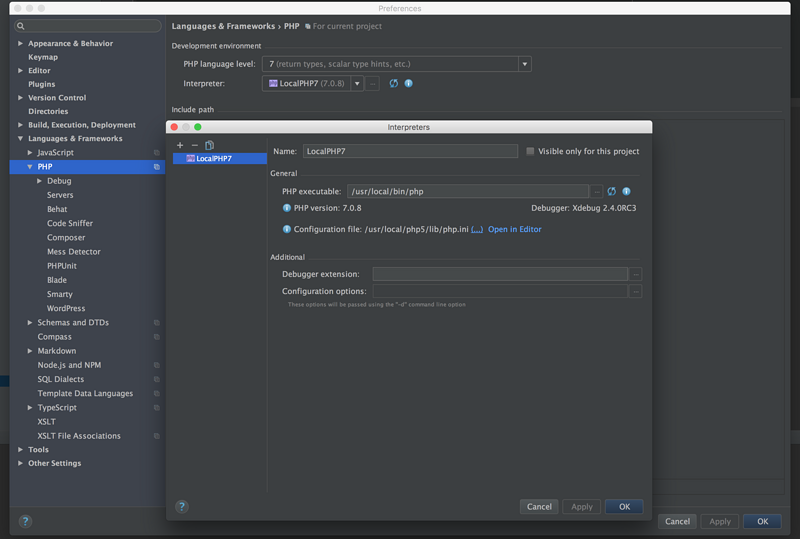Click Cancel in Interpreters dialog

click(x=539, y=506)
